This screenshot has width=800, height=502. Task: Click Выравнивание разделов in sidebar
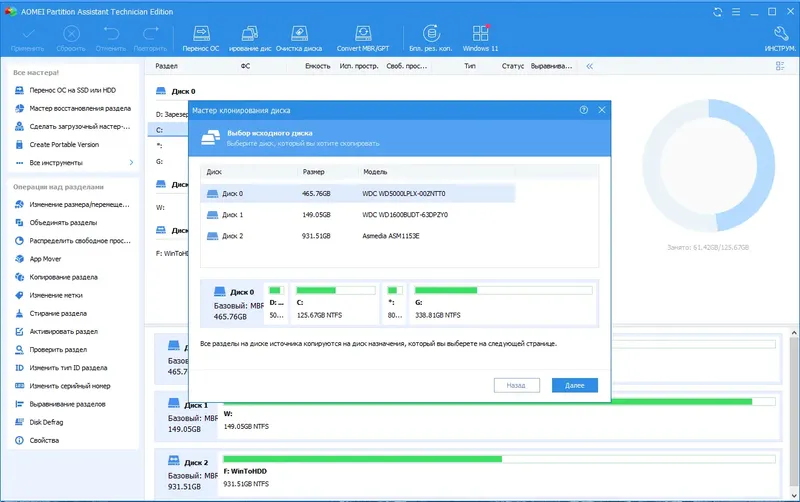click(67, 404)
